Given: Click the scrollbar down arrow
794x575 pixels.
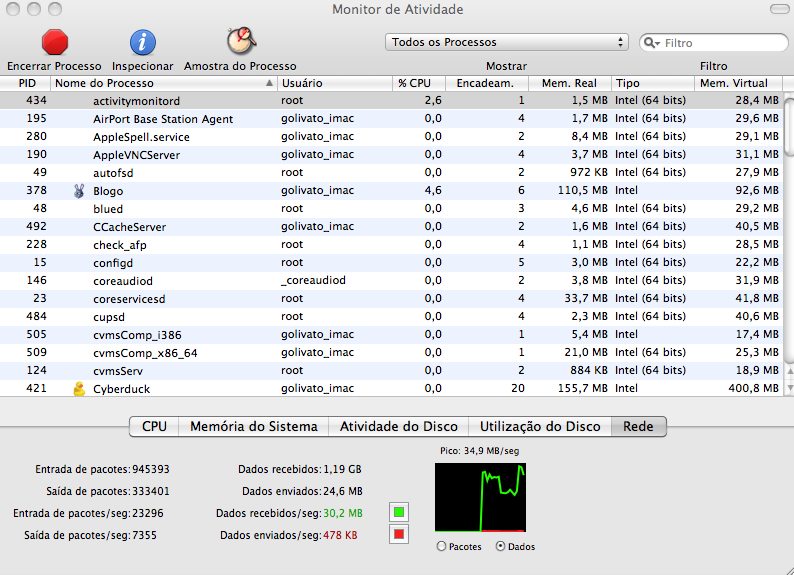Looking at the screenshot, I should pos(789,388).
